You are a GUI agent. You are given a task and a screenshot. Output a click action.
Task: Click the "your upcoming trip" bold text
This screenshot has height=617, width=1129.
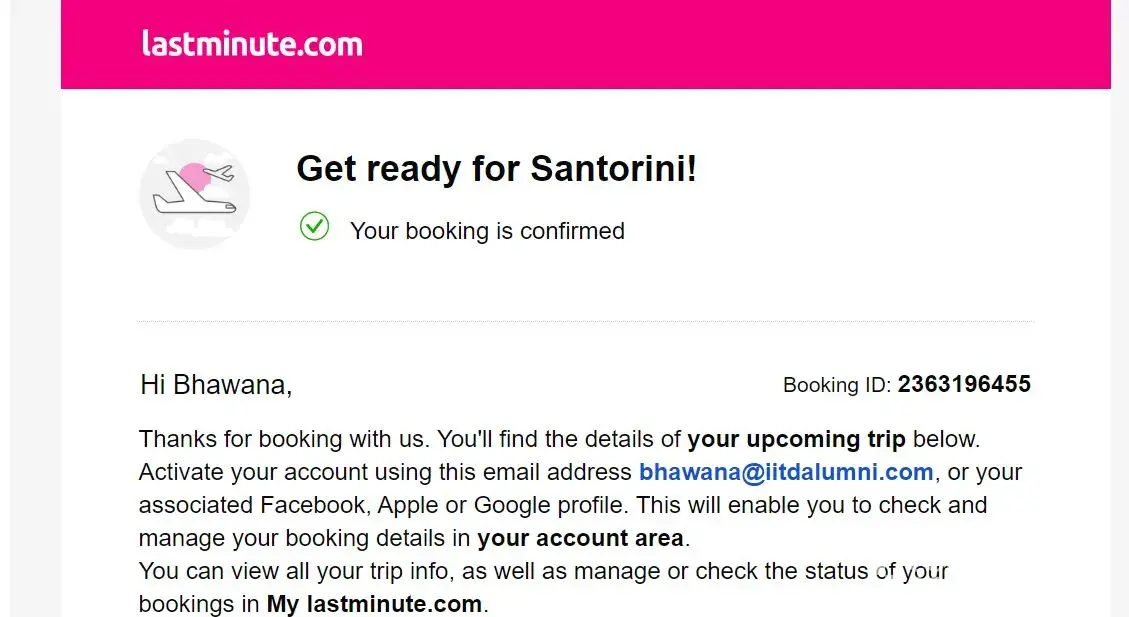click(796, 439)
